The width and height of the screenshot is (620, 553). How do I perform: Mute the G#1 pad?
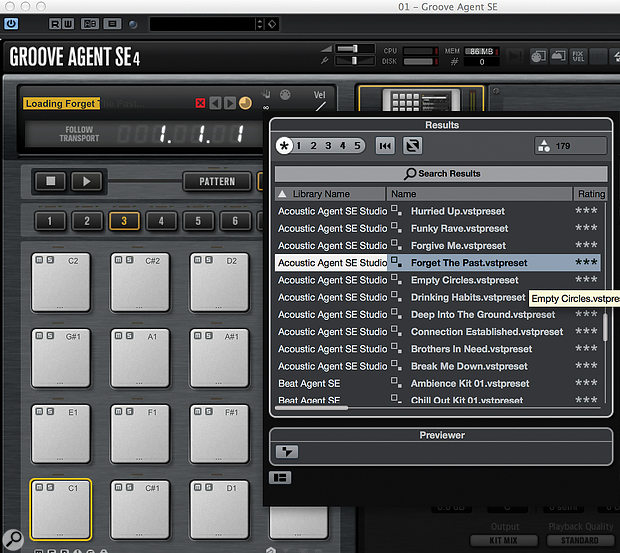(39, 336)
